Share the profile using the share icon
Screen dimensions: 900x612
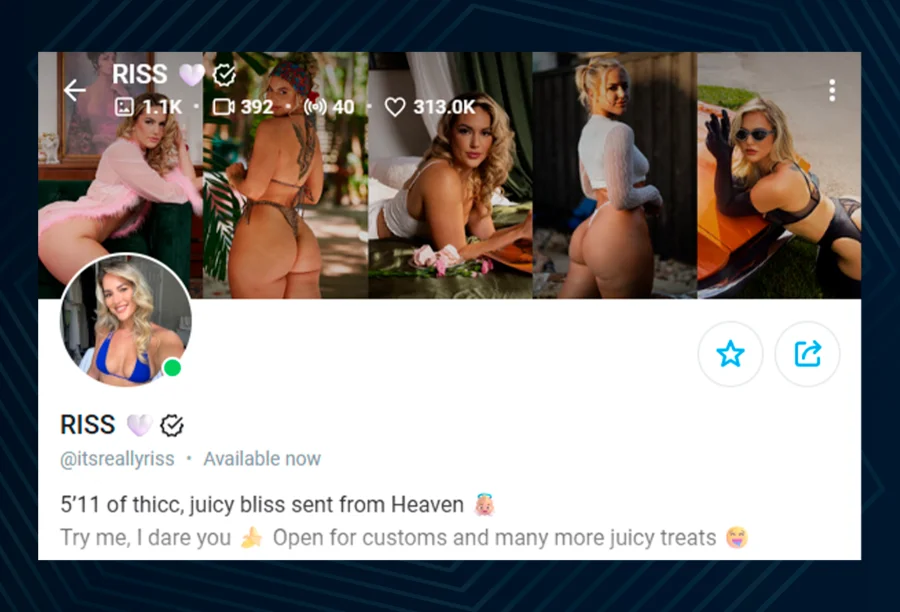point(807,354)
